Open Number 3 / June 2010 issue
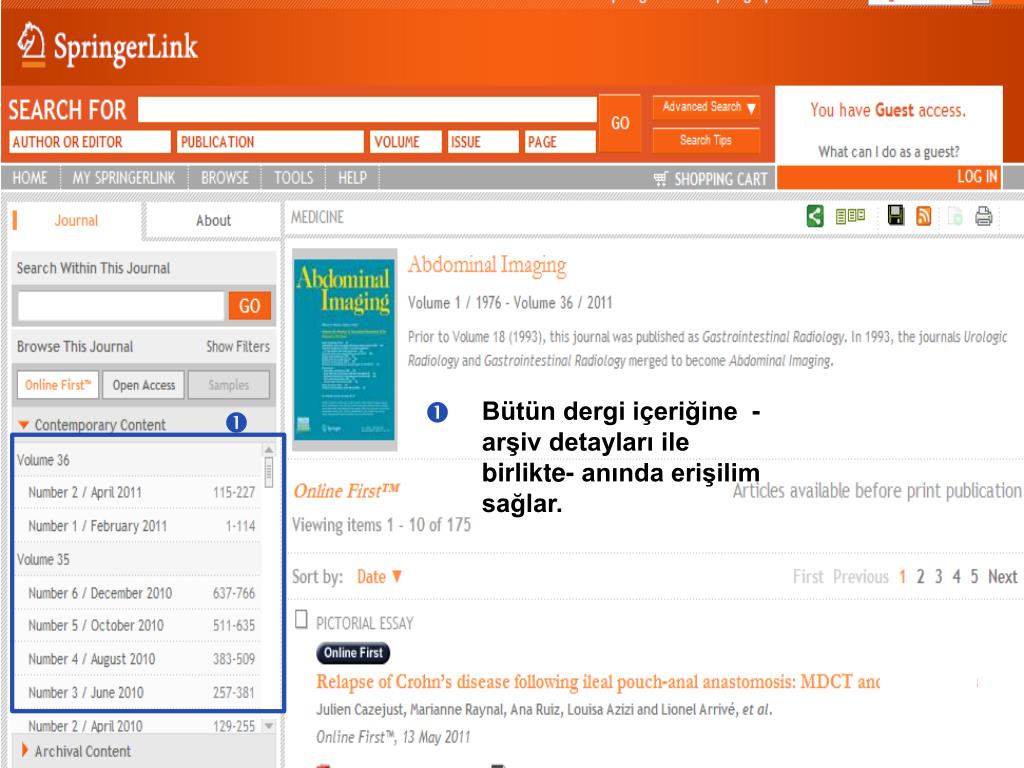 tap(86, 692)
